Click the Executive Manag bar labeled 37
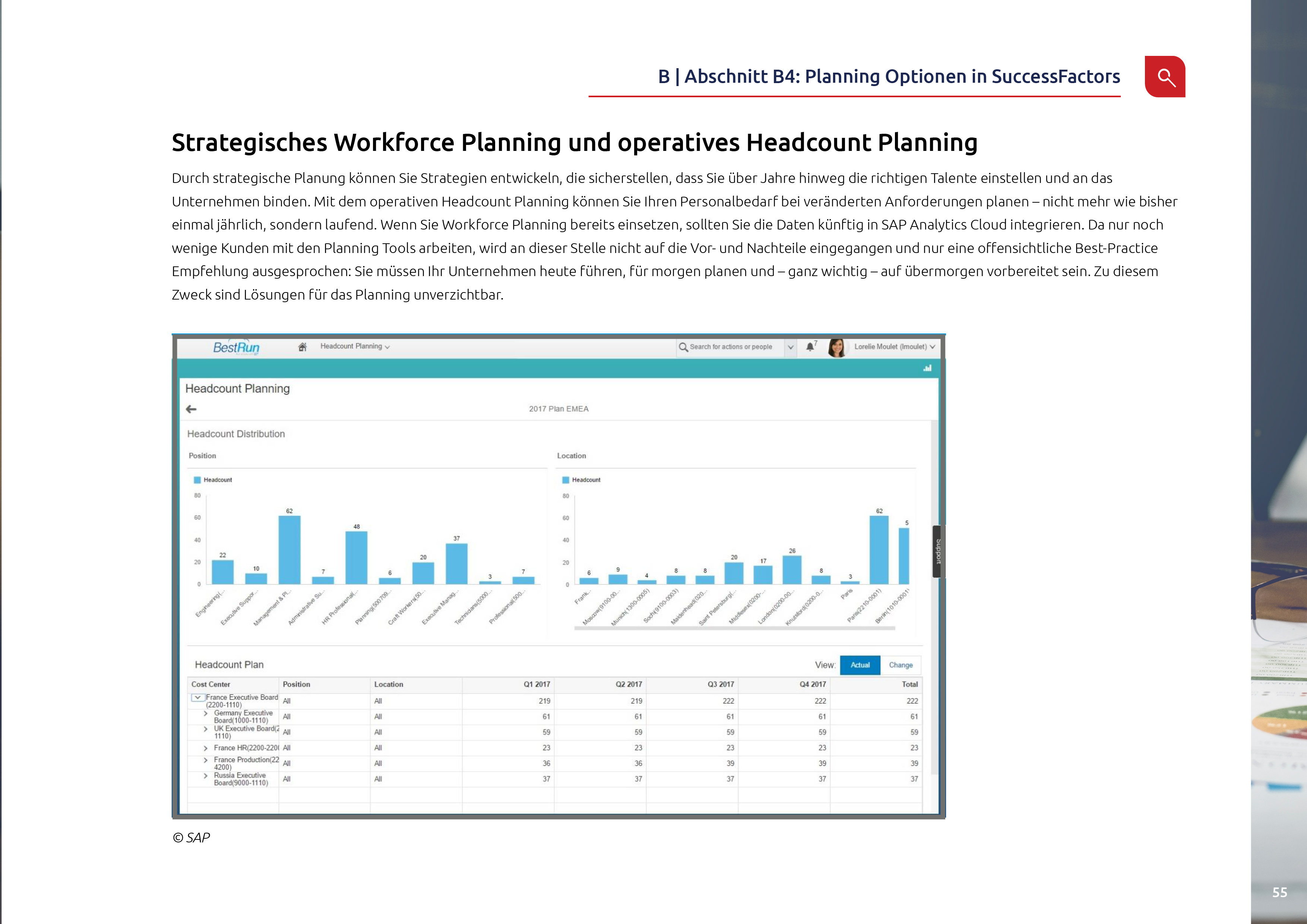The height and width of the screenshot is (924, 1307). (456, 564)
